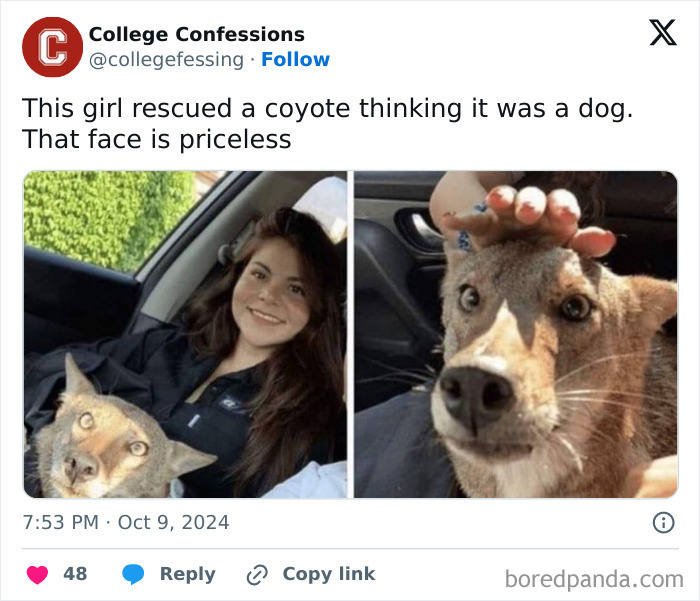Click the @collegefessing handle
700x601 pixels.
pyautogui.click(x=167, y=60)
